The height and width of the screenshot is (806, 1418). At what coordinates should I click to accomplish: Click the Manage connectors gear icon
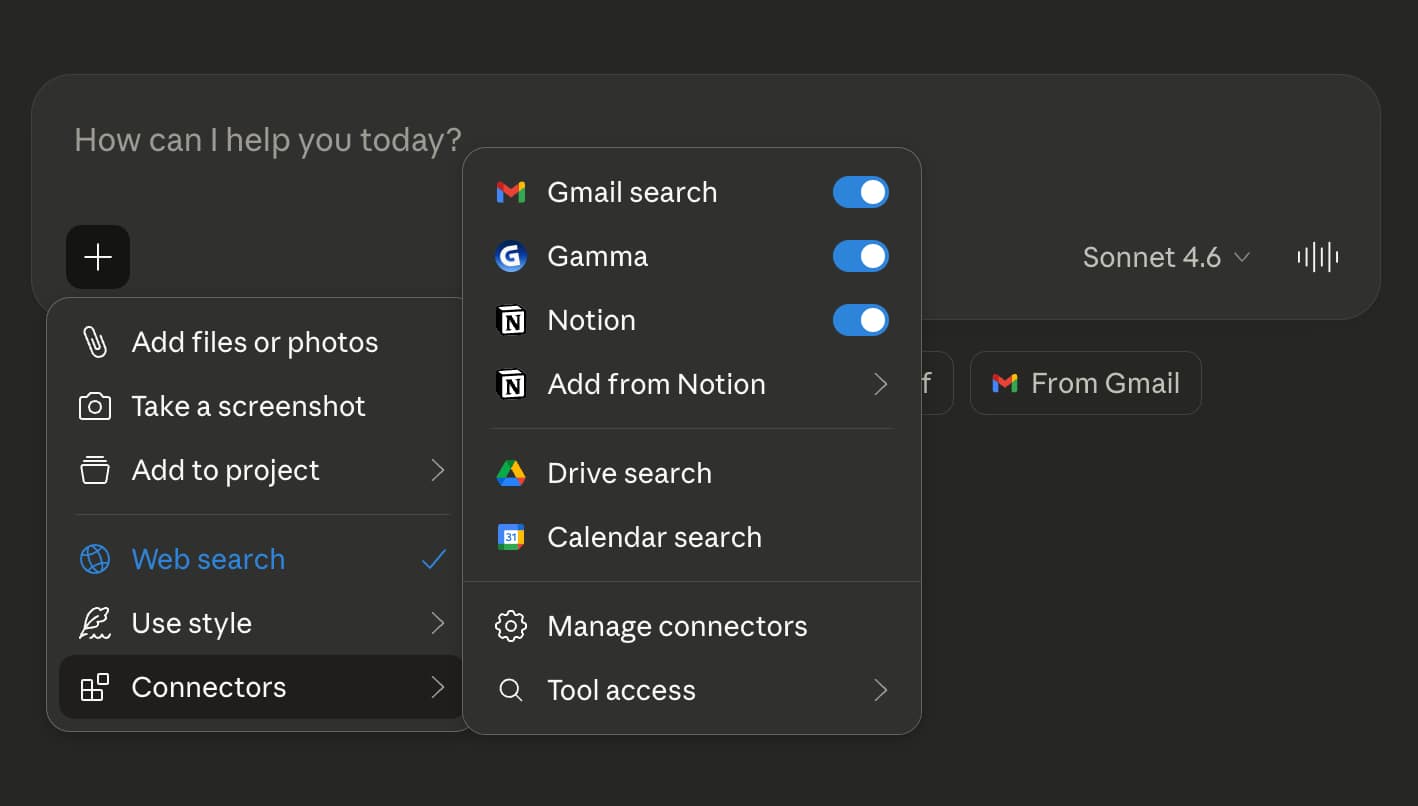point(511,626)
